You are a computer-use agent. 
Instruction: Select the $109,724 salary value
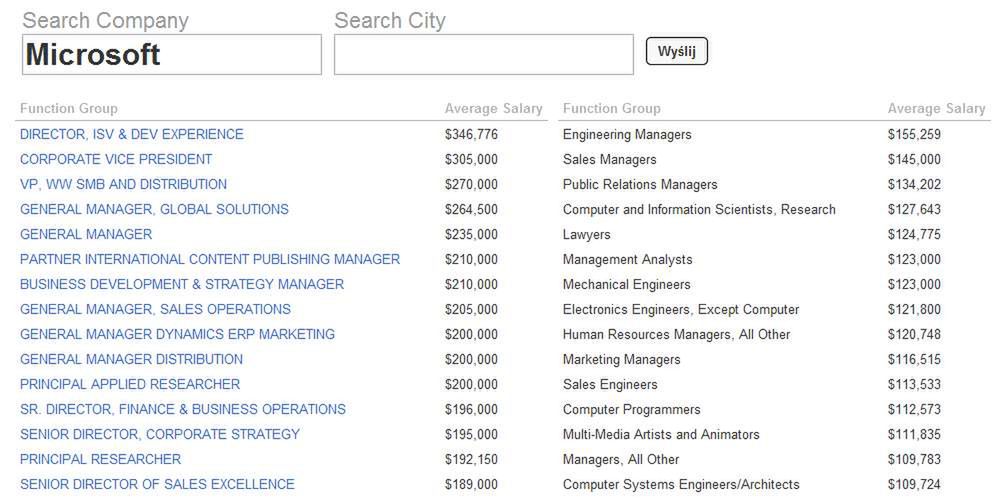(x=914, y=484)
